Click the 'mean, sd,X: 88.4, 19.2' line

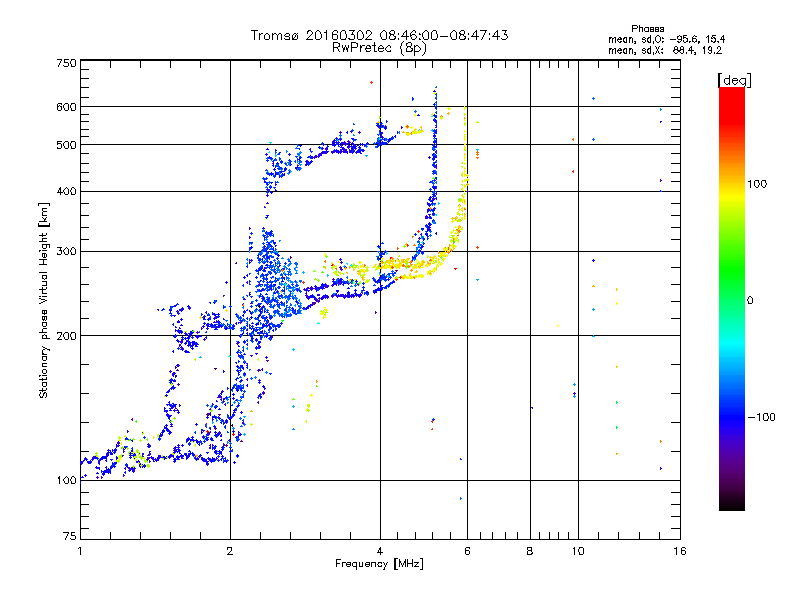(665, 51)
